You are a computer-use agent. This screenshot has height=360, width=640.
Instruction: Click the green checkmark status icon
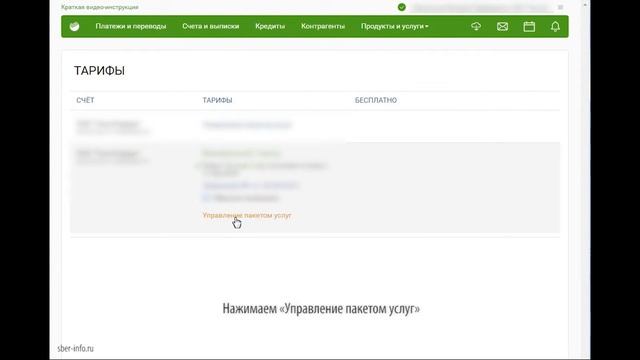(402, 7)
